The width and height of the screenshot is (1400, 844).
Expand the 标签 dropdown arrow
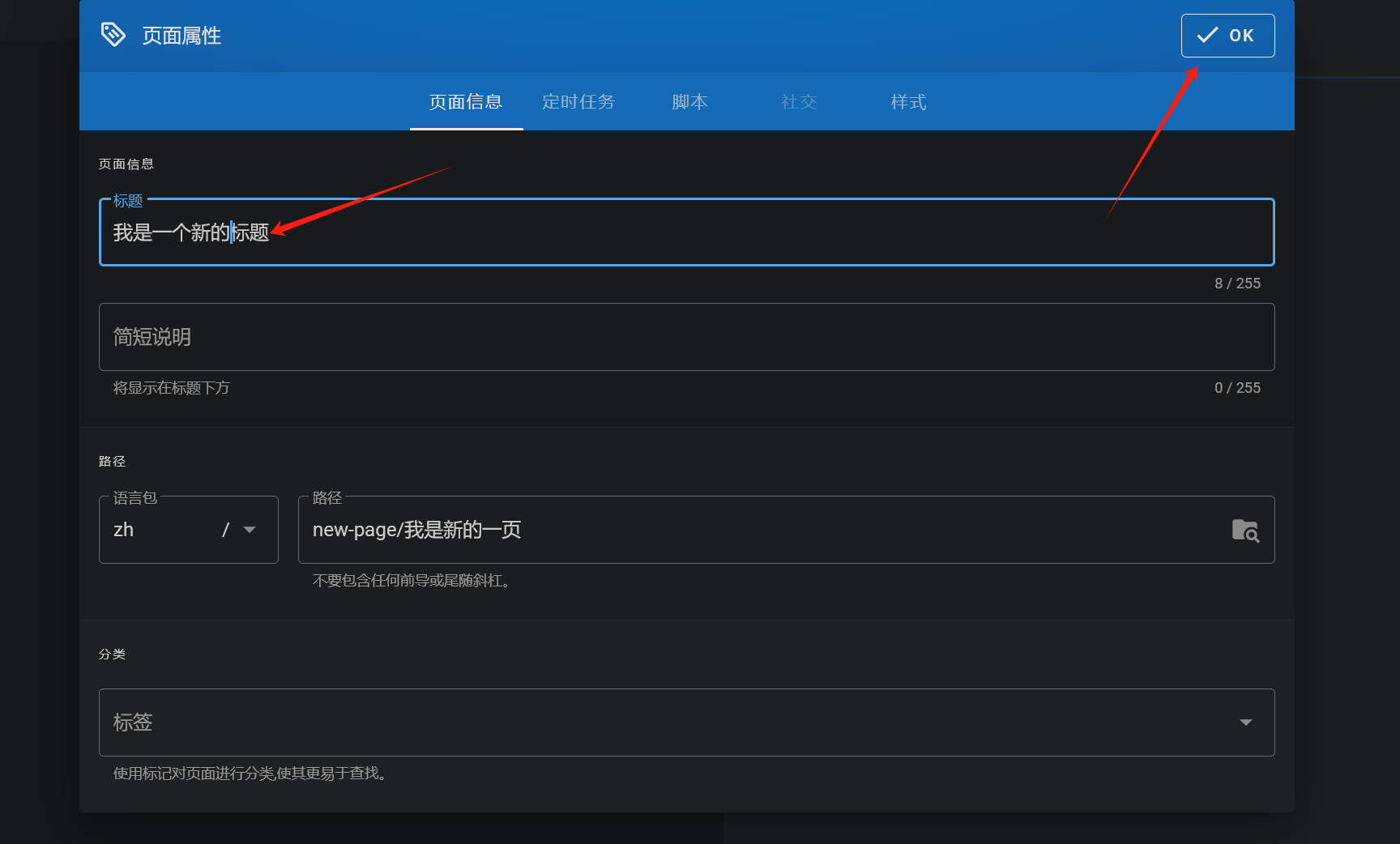pyautogui.click(x=1245, y=723)
